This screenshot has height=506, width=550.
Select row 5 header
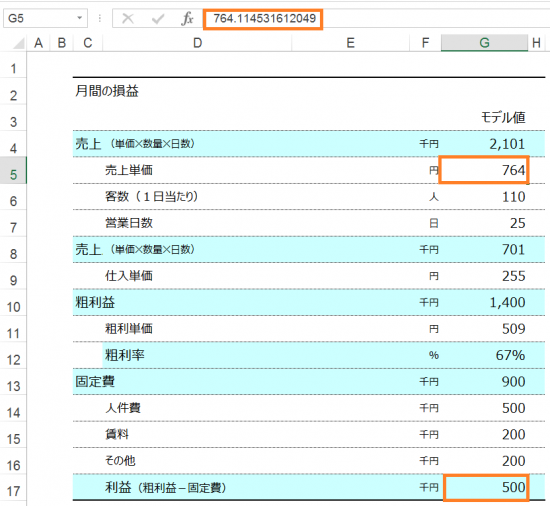13,174
